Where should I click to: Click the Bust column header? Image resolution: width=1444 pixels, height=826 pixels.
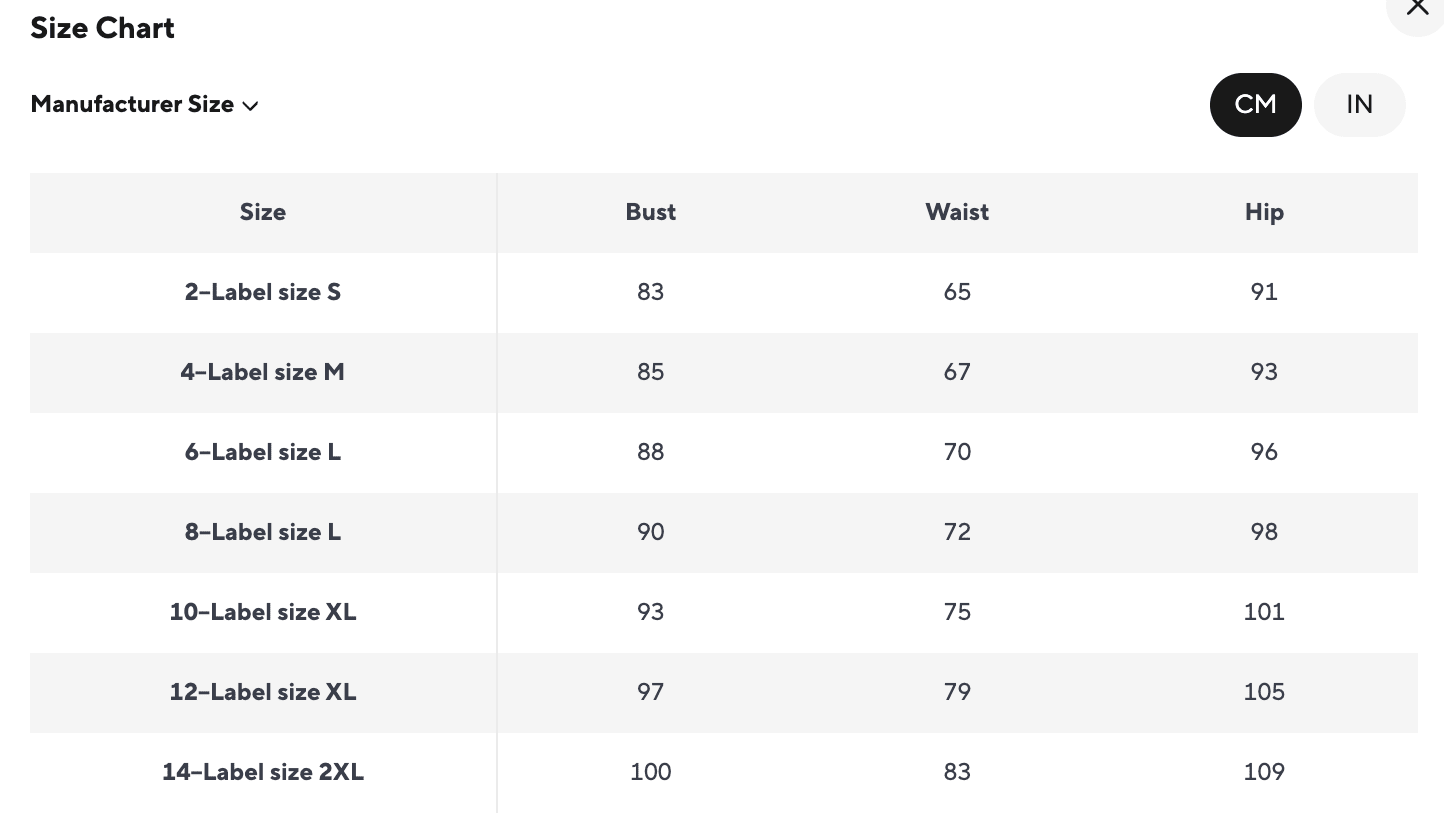650,212
